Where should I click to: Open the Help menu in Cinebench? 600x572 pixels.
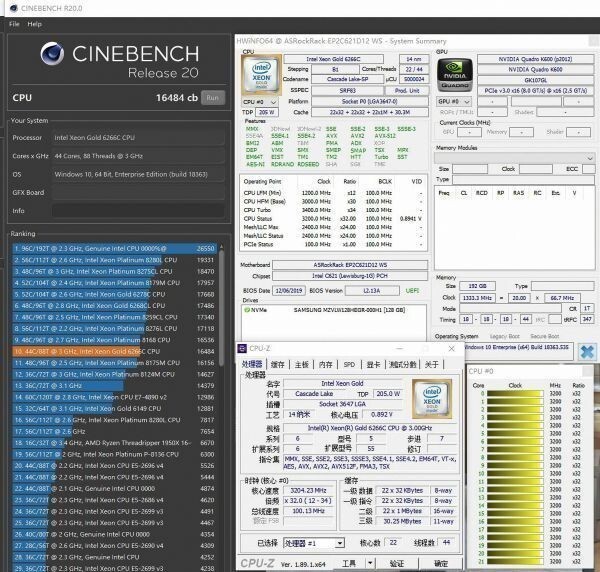[34, 24]
